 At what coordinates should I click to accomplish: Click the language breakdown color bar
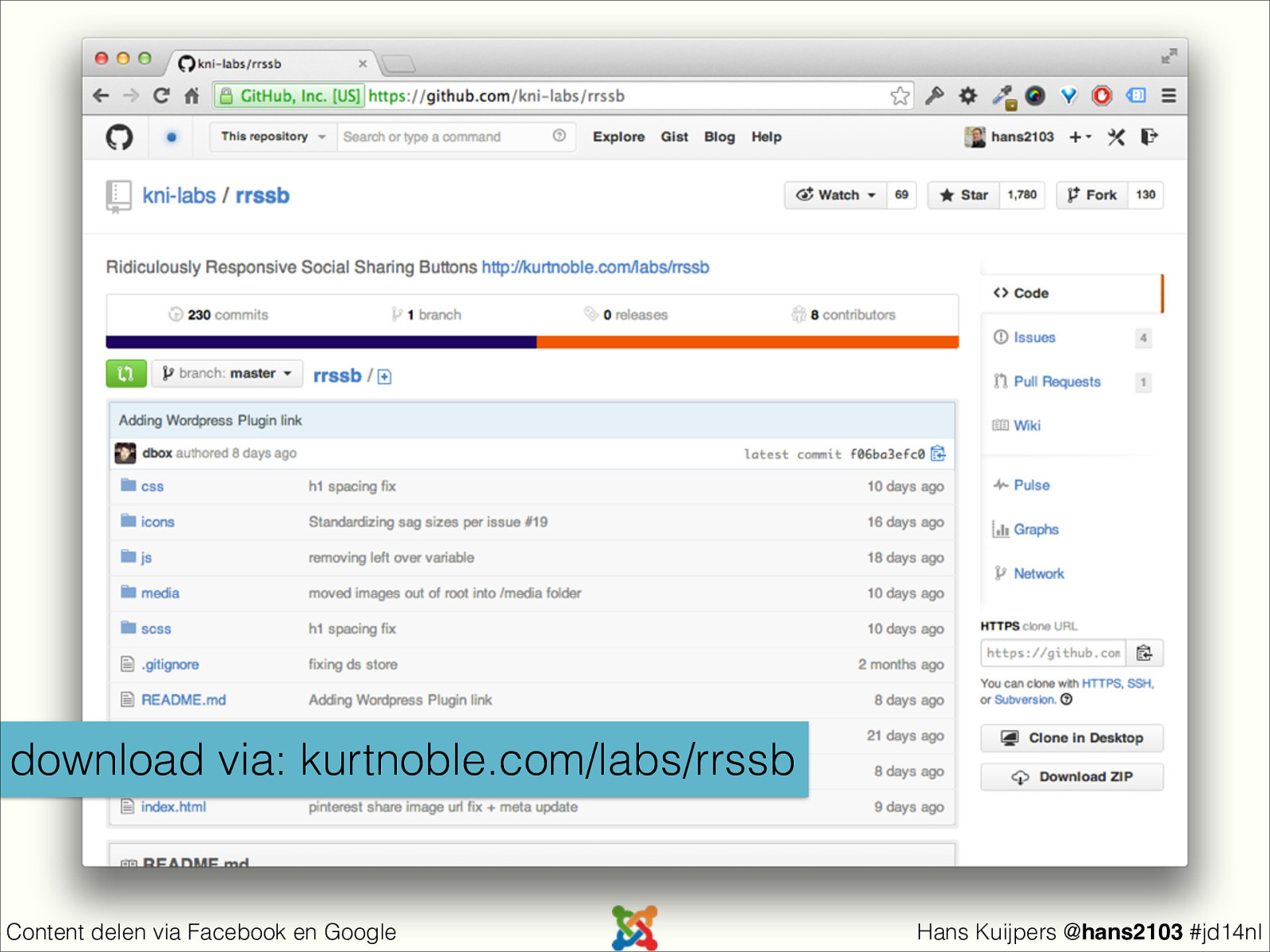(x=532, y=342)
